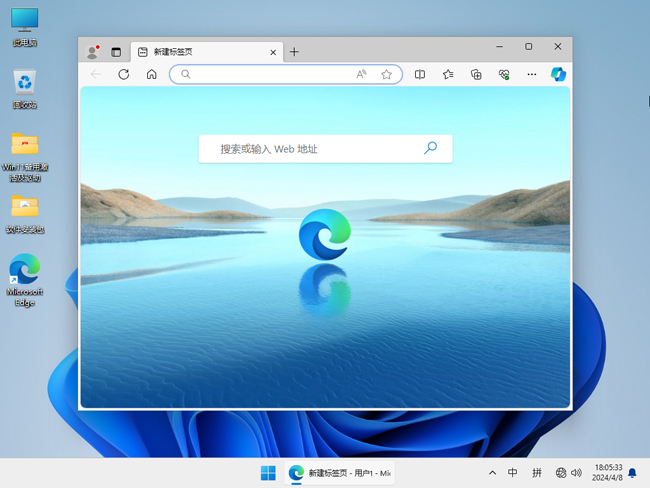Focus the address bar
Screen dimensions: 650x488
point(286,74)
